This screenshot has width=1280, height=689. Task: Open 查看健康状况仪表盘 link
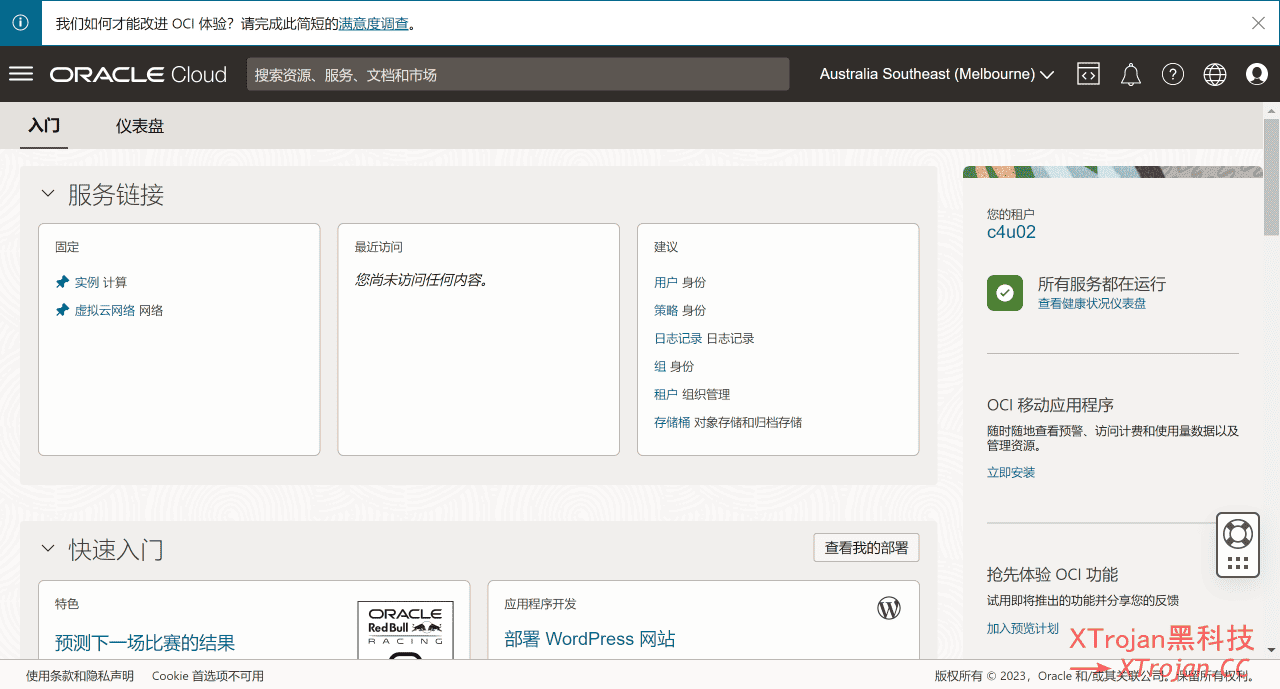coord(1092,303)
